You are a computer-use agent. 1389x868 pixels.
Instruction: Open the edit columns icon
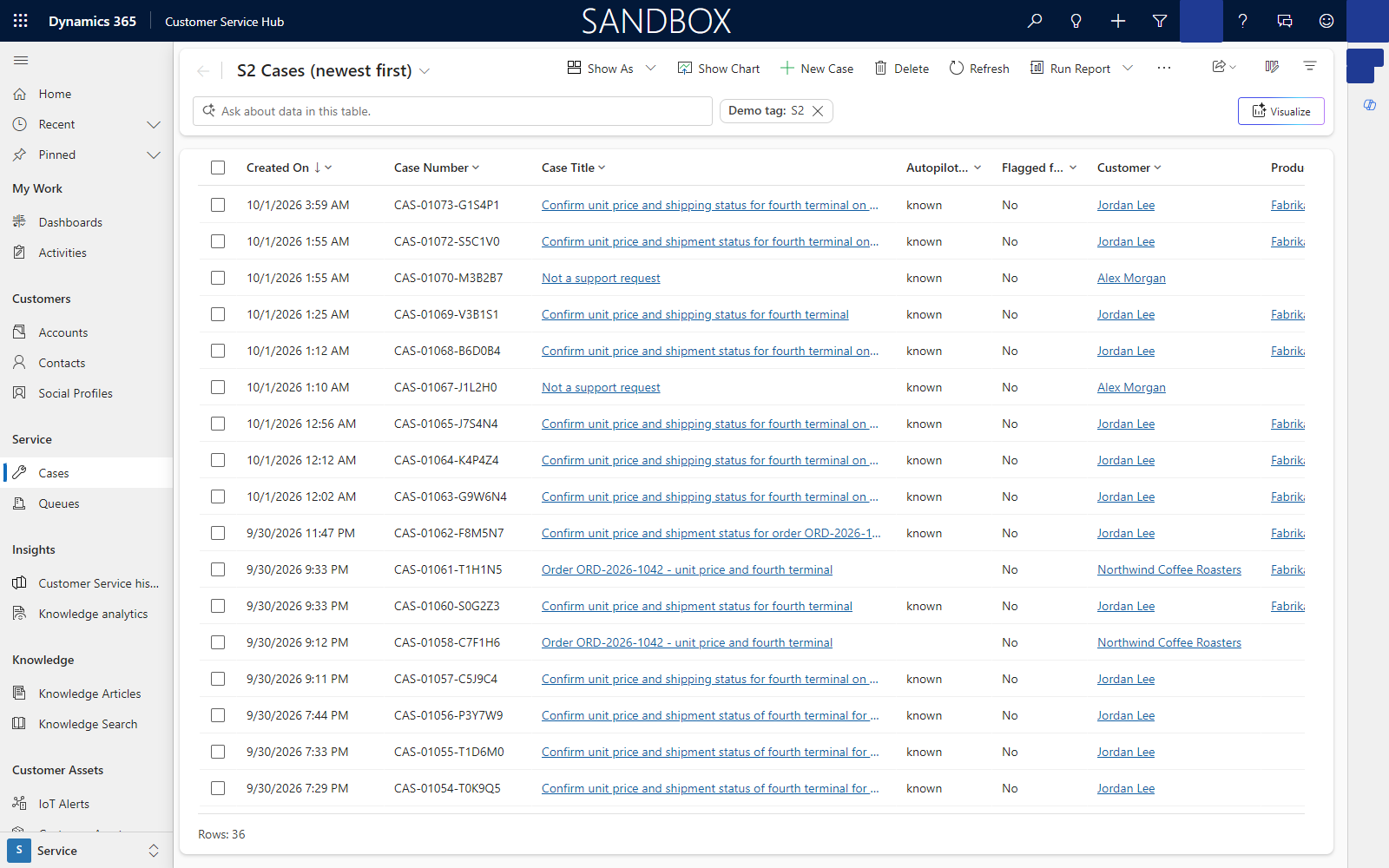click(1272, 67)
